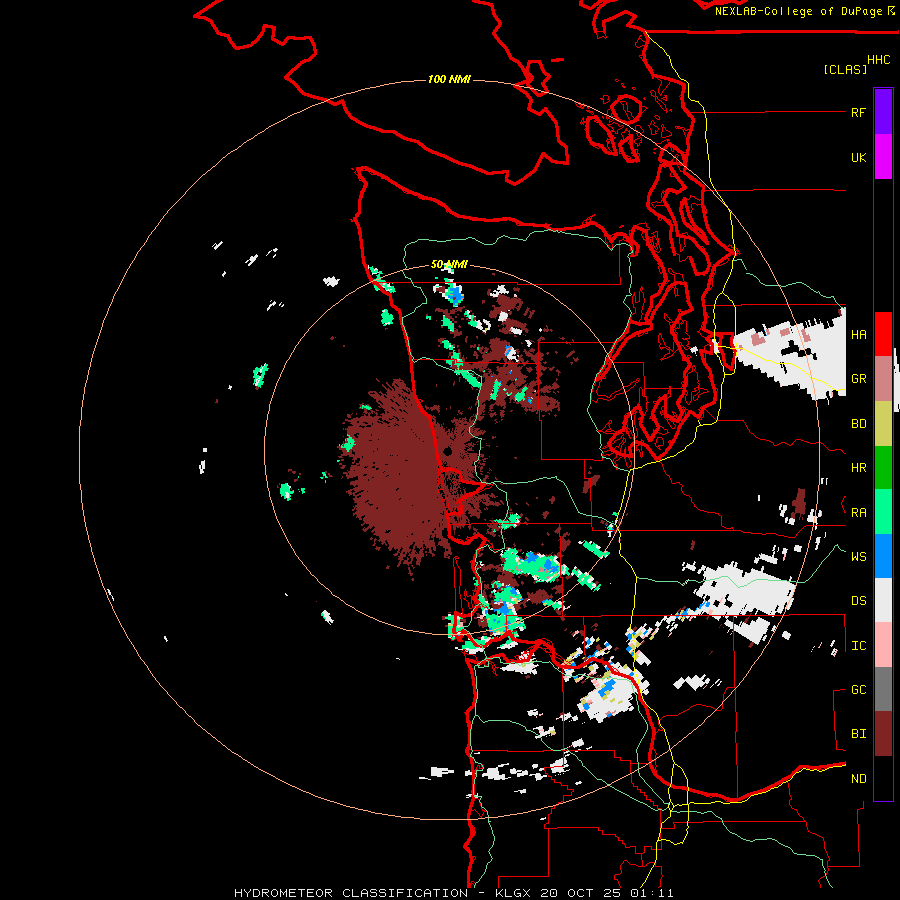Click the black ND legend swatch

[883, 778]
